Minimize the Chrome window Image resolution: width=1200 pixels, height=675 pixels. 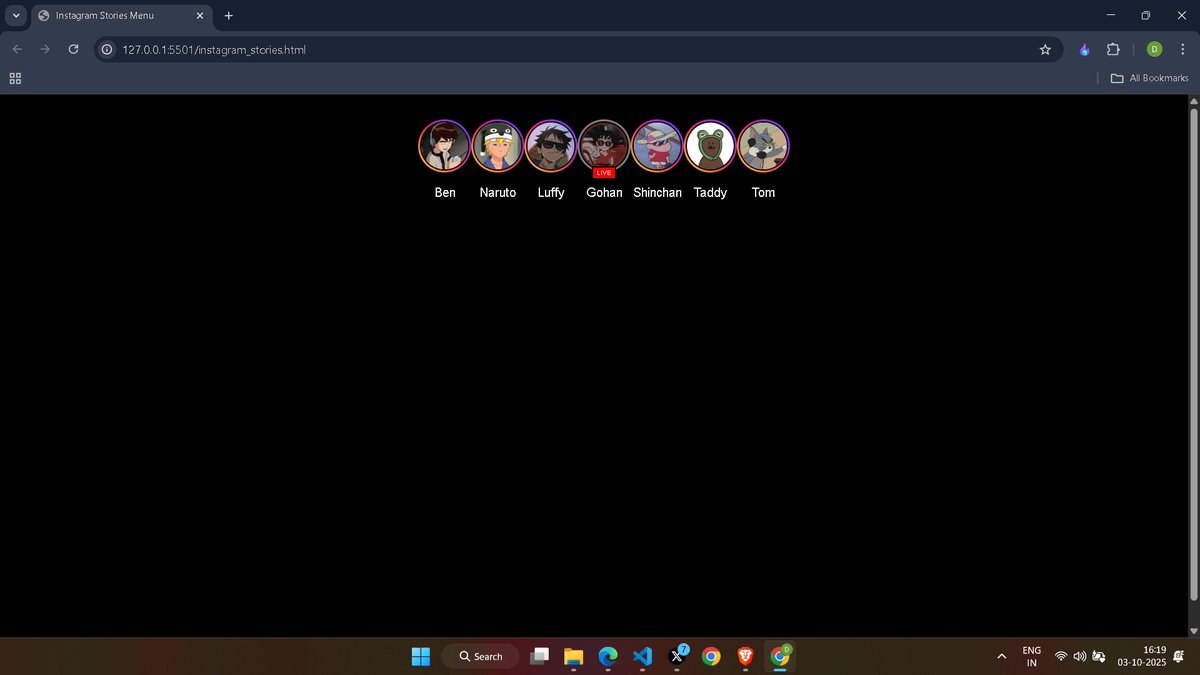tap(1110, 15)
